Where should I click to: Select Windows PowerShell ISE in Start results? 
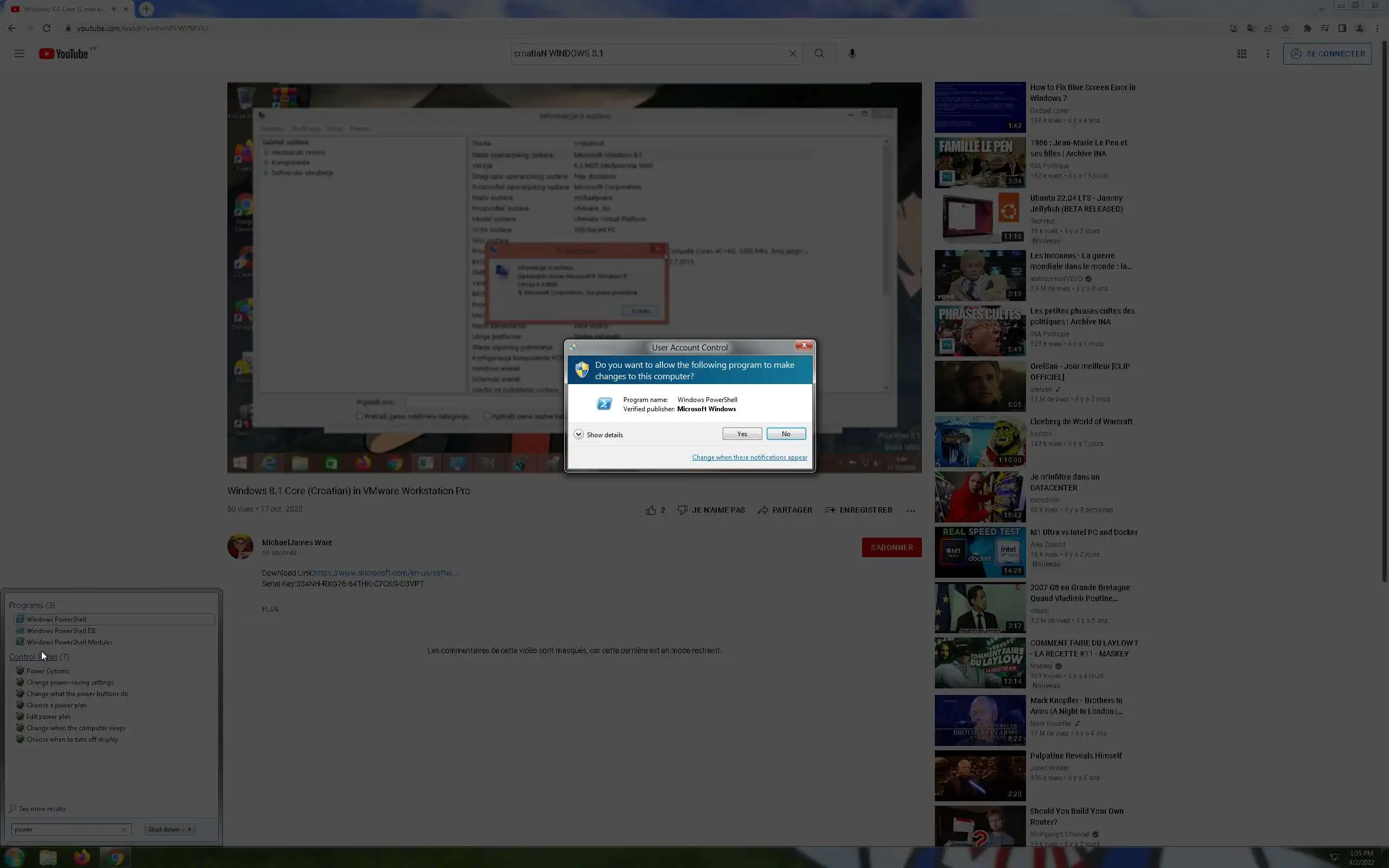[x=61, y=630]
